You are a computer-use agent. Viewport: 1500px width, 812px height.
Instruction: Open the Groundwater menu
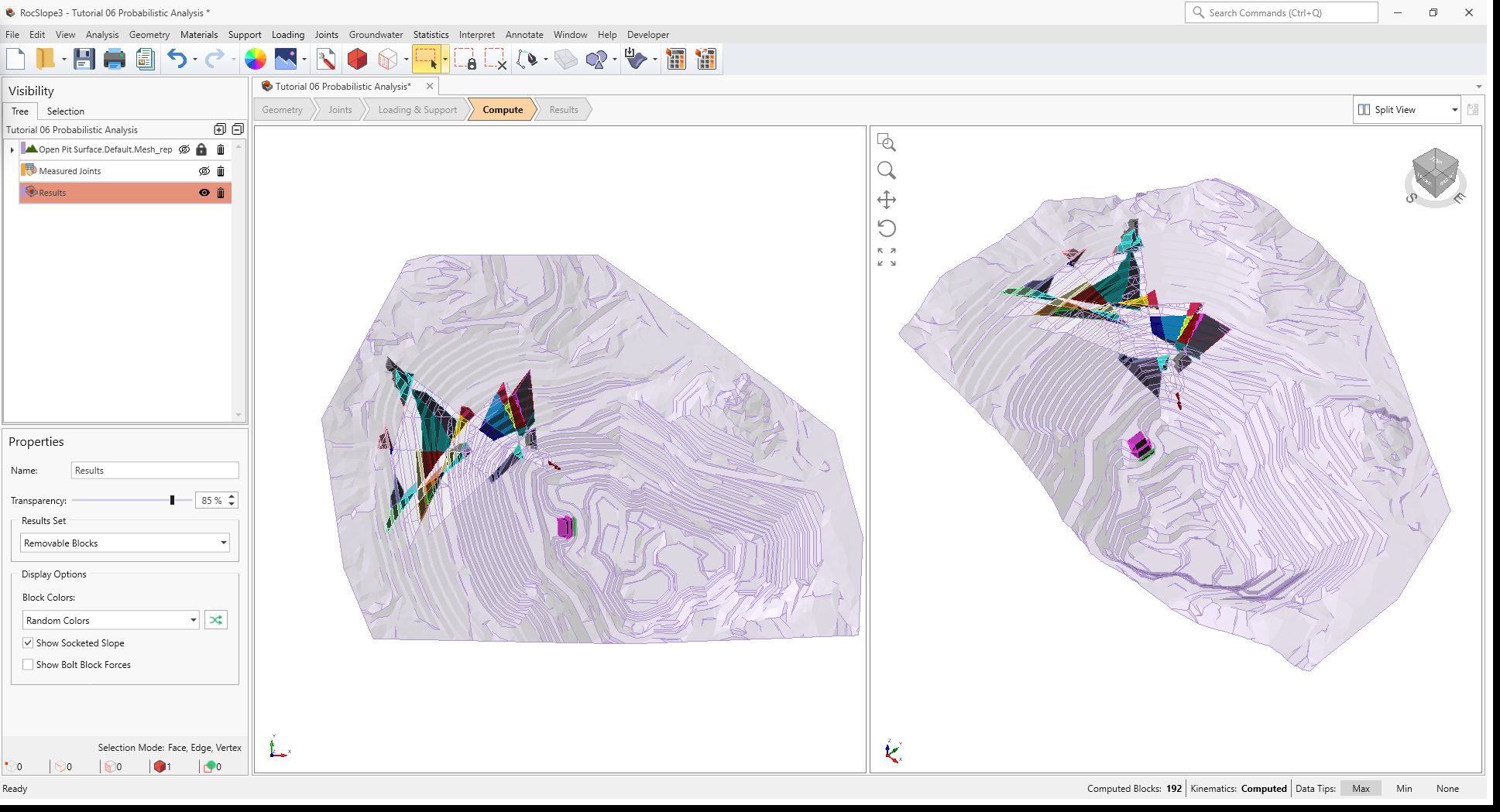tap(376, 35)
